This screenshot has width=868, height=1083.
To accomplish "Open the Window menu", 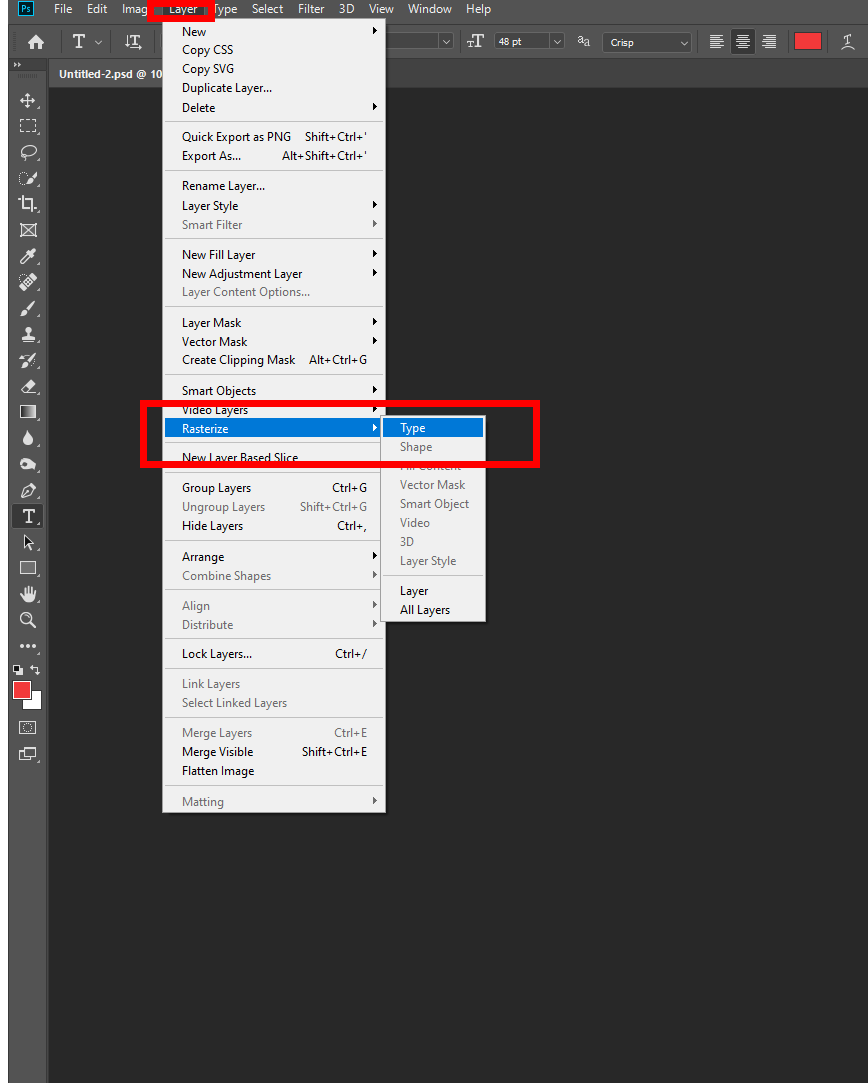I will click(x=430, y=9).
